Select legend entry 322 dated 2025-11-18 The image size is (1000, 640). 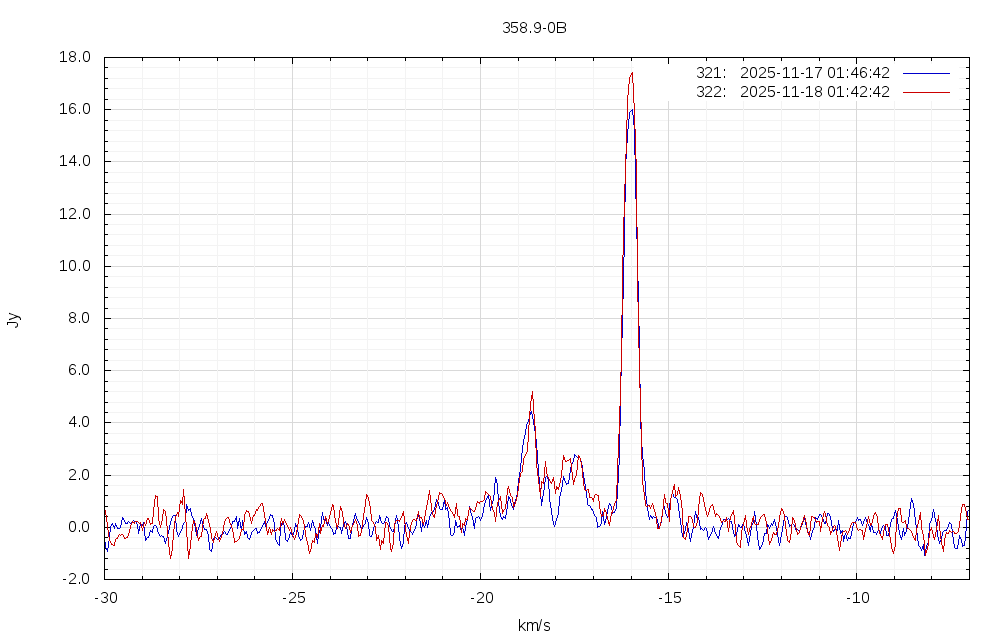coord(792,92)
